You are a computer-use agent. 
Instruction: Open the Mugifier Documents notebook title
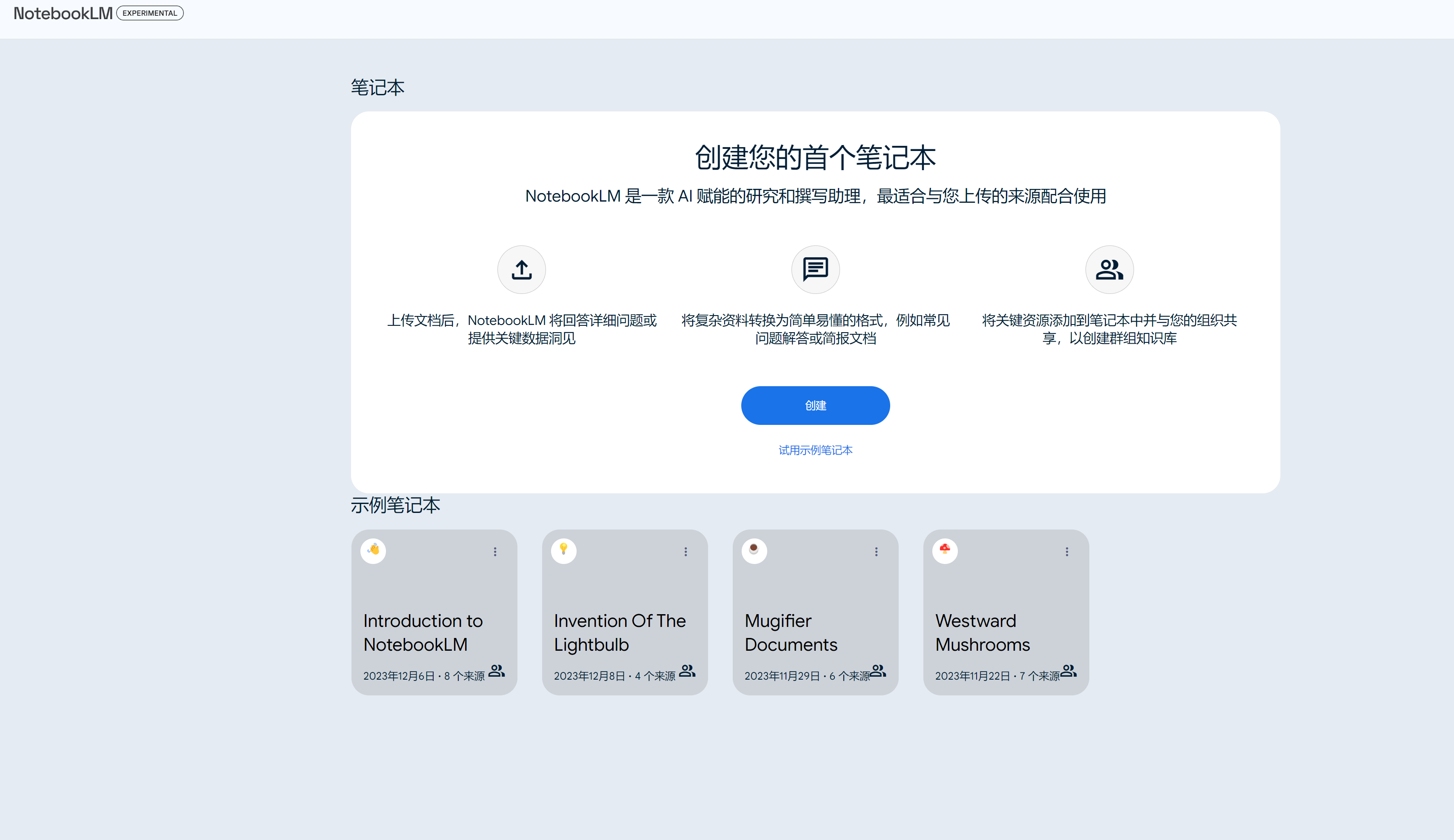(791, 632)
